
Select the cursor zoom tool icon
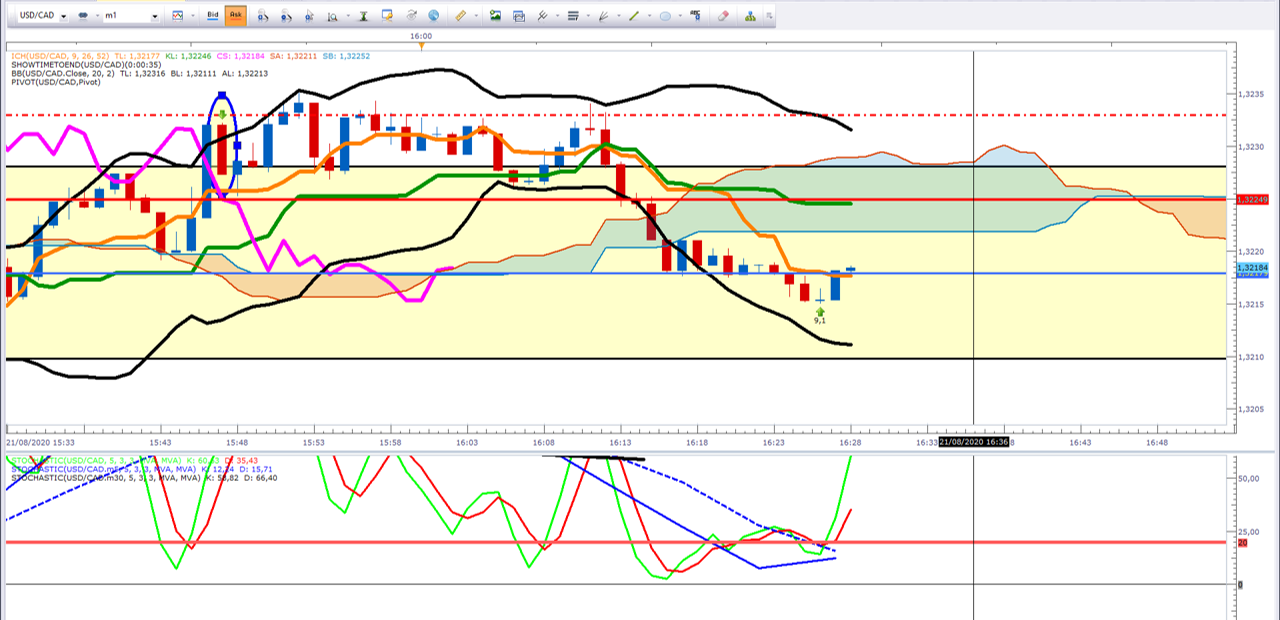pos(309,16)
